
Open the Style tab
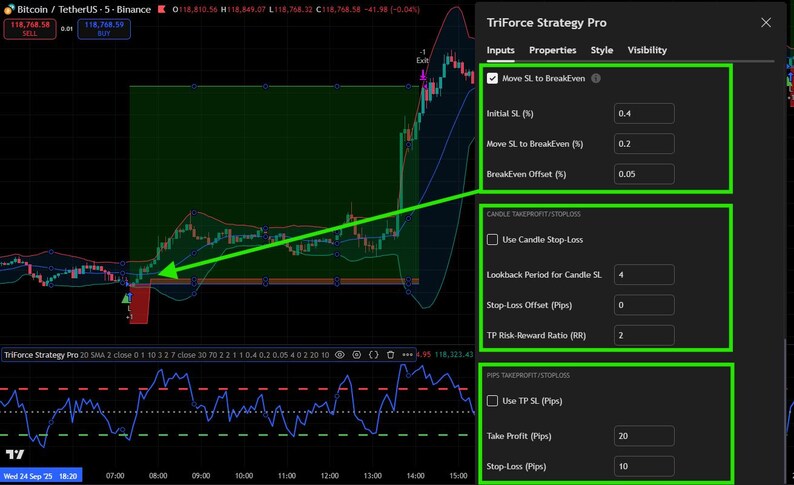[602, 50]
